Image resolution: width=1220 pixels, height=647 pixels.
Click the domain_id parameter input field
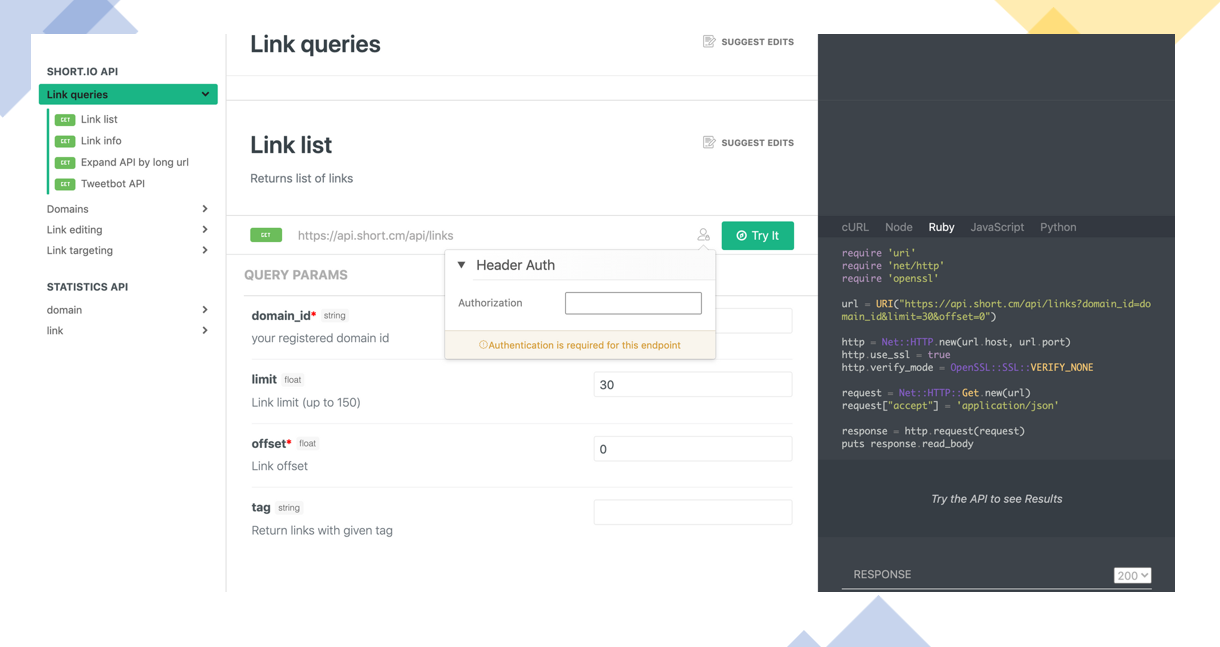coord(754,321)
